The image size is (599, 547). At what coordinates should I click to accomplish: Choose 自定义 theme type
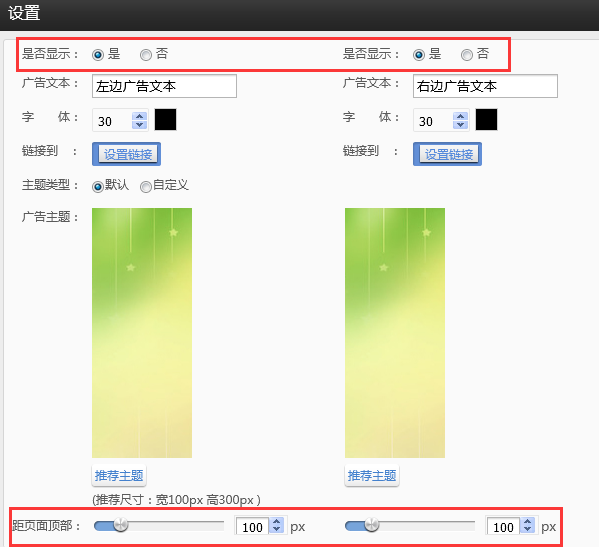coord(146,187)
